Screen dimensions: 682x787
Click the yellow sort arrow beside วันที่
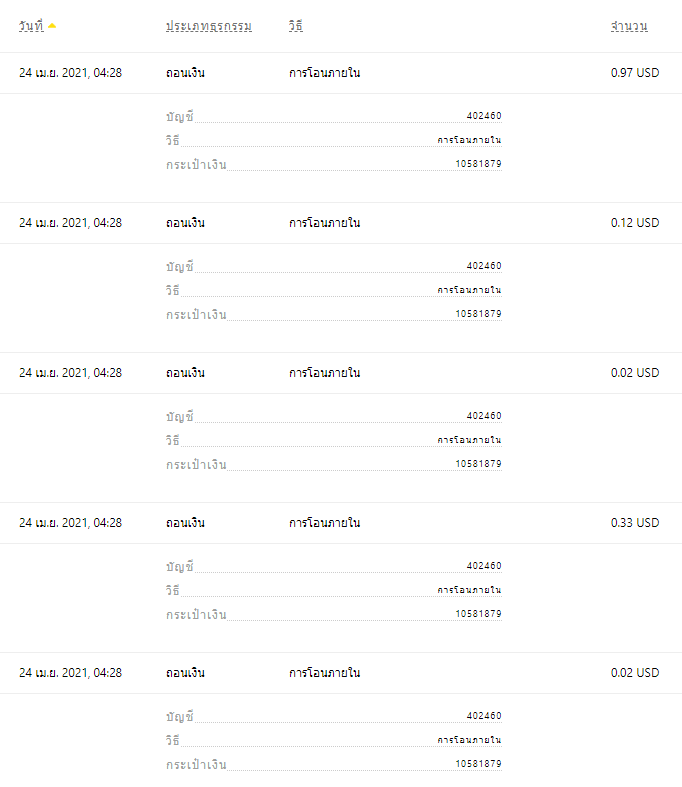click(52, 26)
